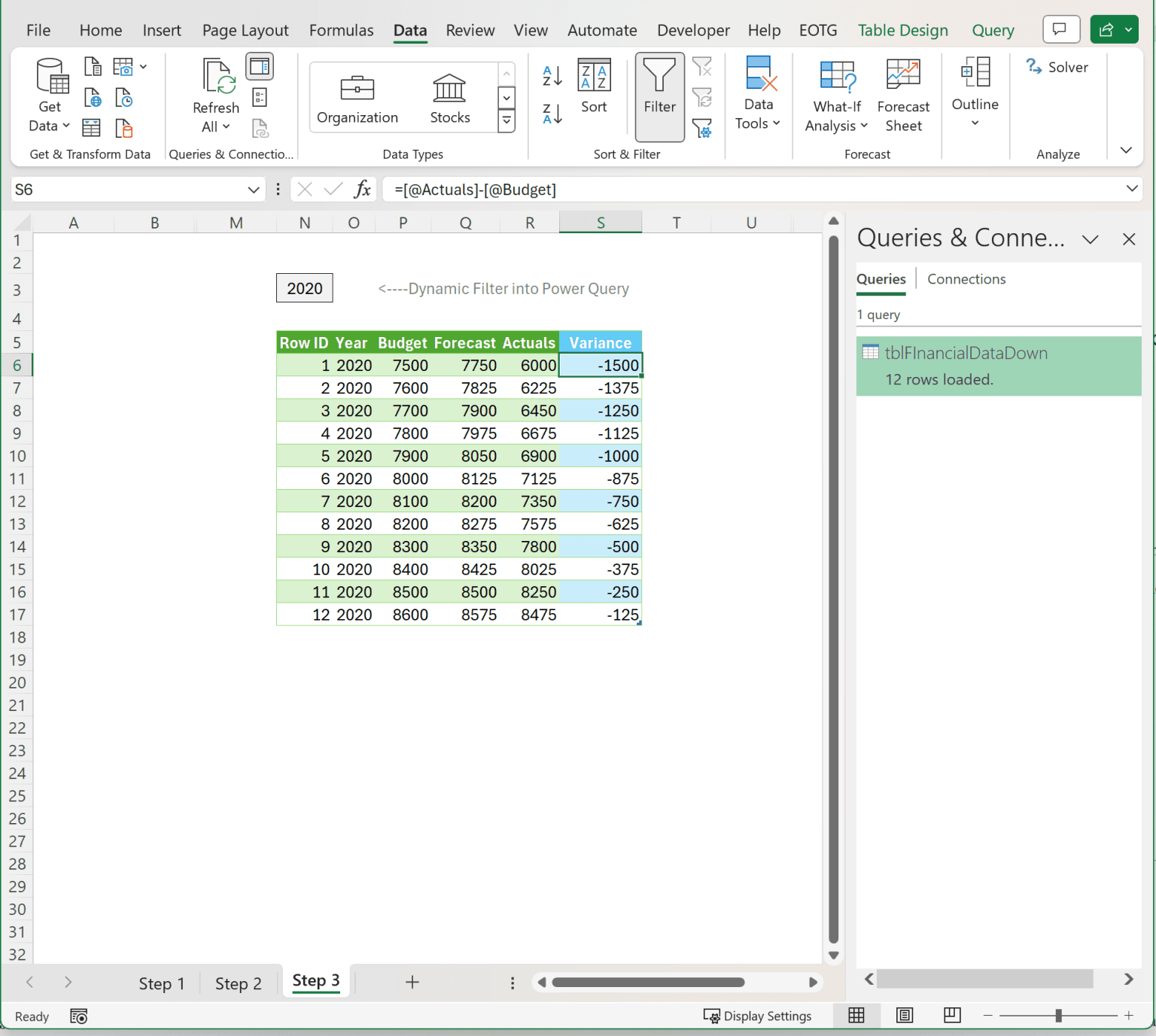Select the From Web data source icon
Viewport: 1156px width, 1036px height.
93,97
